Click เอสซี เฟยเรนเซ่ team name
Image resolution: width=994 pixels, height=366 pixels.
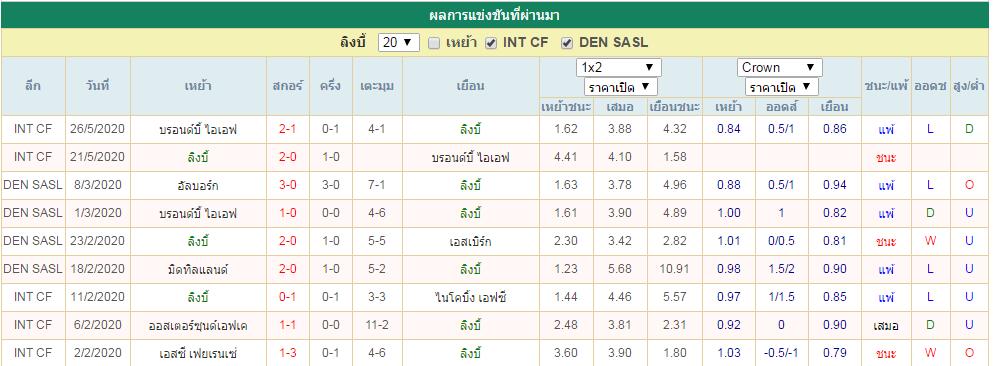click(x=198, y=353)
